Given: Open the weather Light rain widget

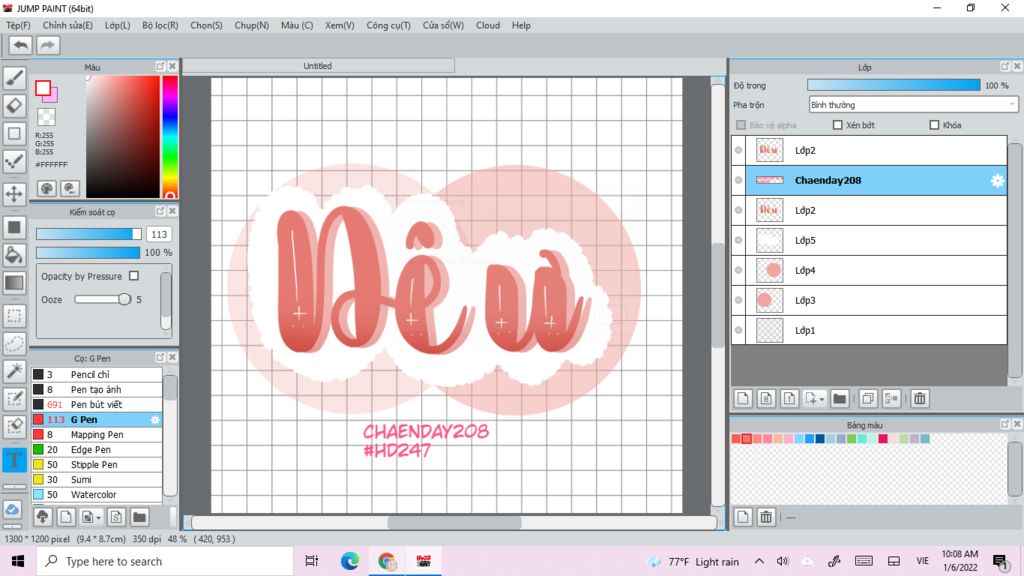Looking at the screenshot, I should (694, 562).
